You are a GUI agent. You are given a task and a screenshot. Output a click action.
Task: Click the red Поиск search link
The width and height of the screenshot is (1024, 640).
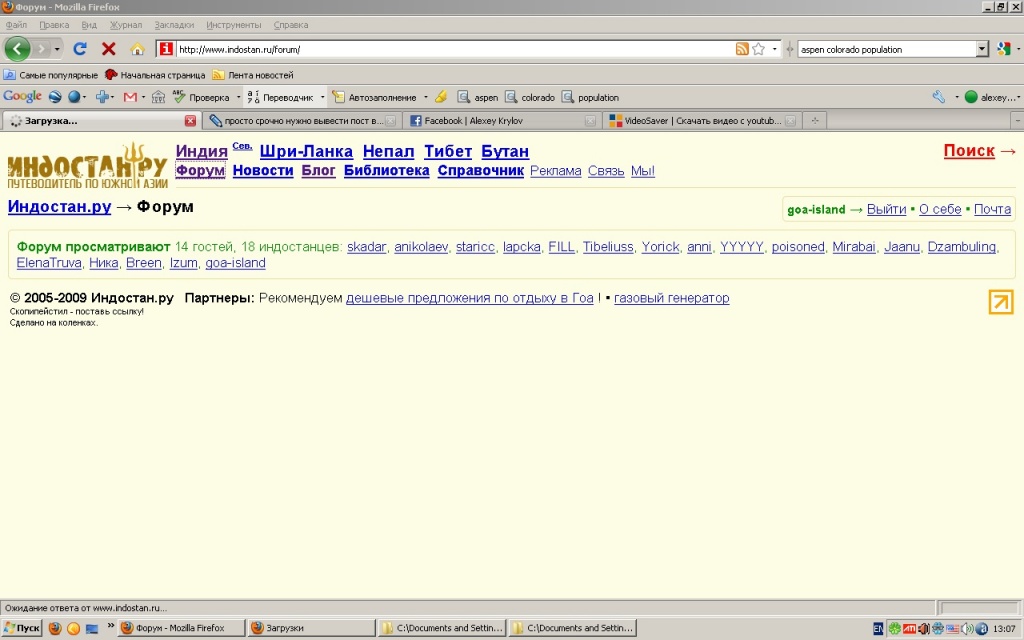969,151
